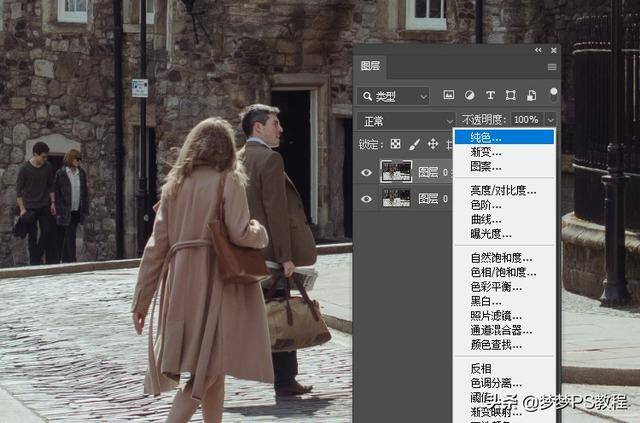This screenshot has height=423, width=640.
Task: Choose 曲线... adjustment
Action: click(x=504, y=219)
